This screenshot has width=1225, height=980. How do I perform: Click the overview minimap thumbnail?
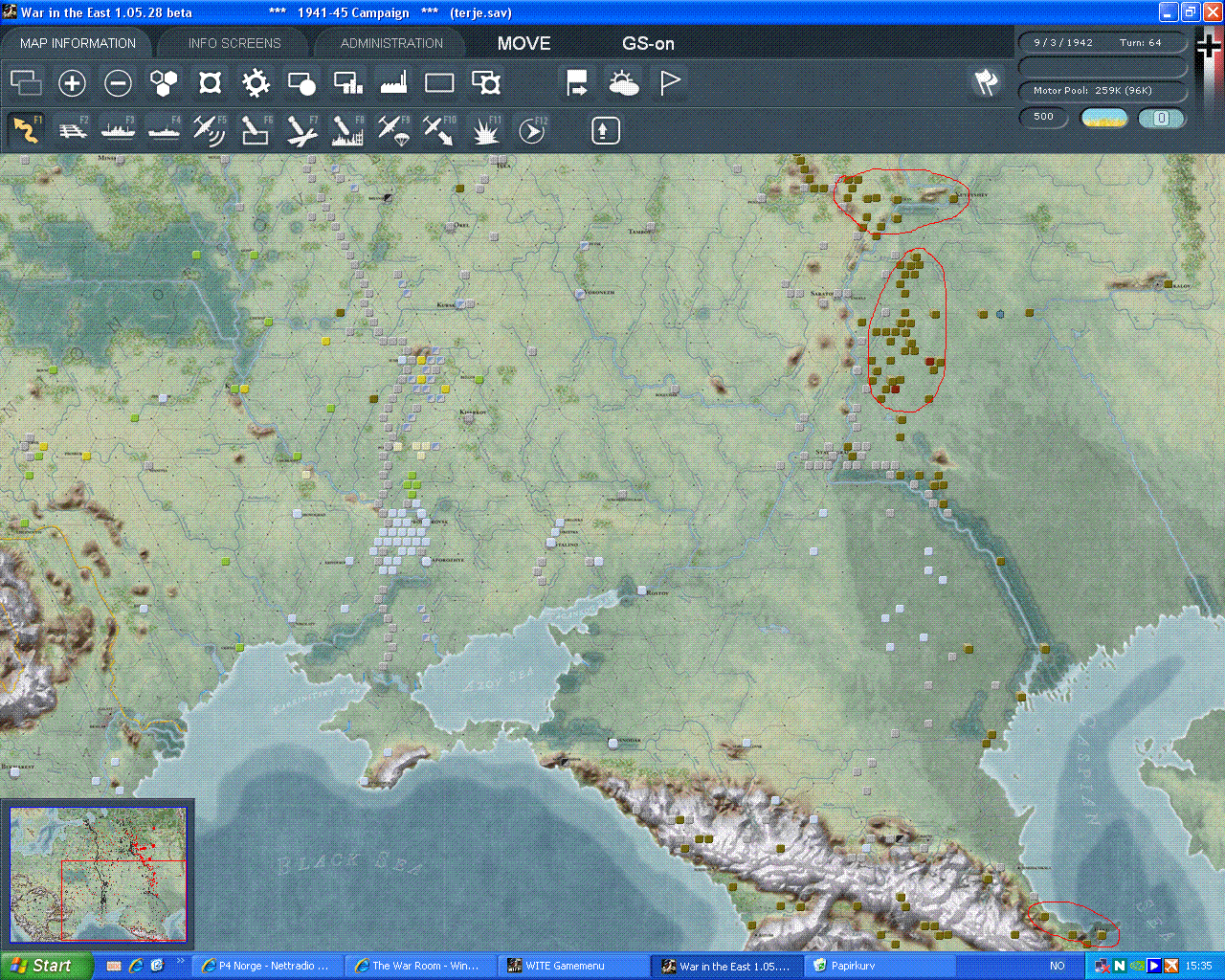98,874
